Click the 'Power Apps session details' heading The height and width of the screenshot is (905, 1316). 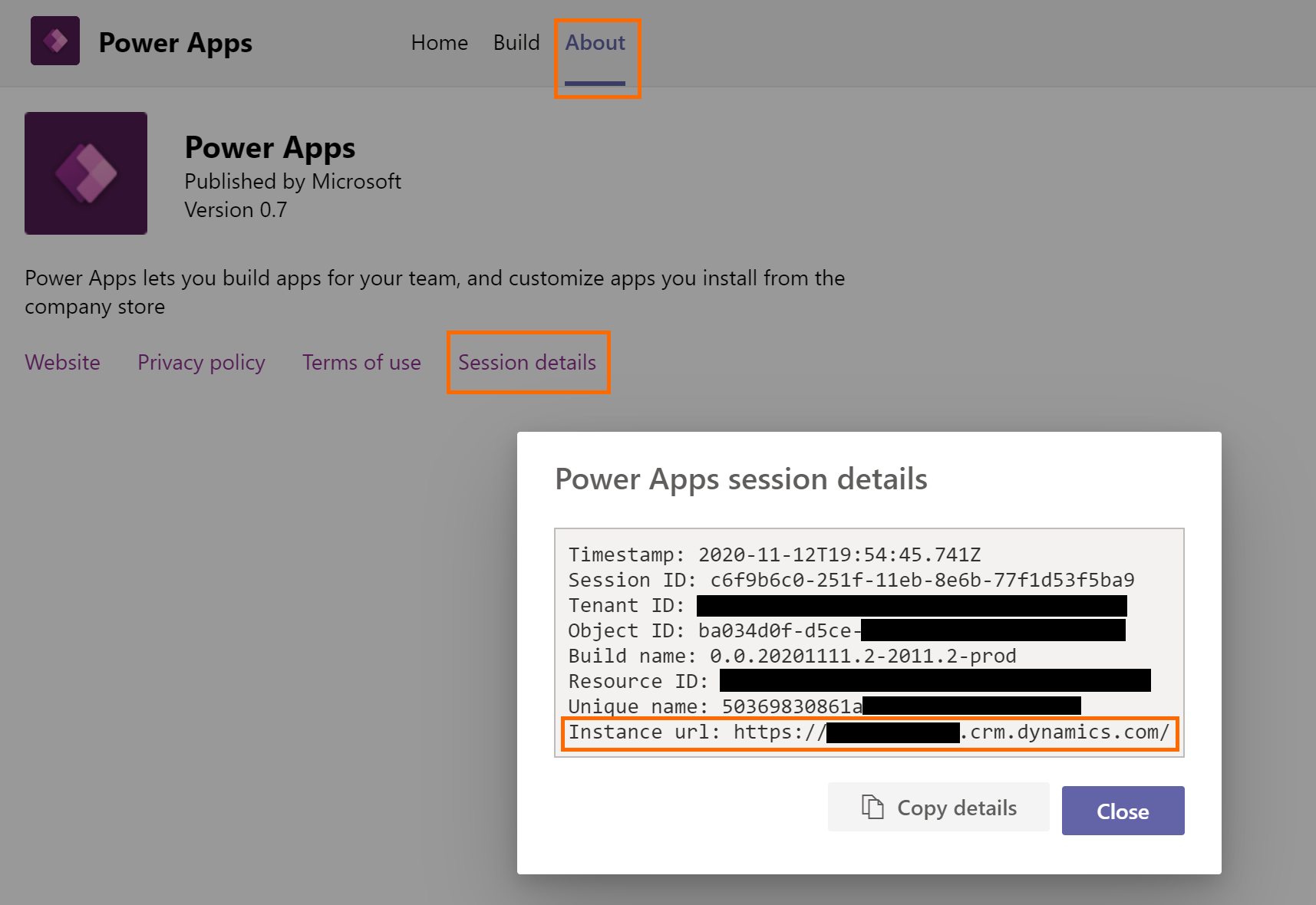click(741, 479)
